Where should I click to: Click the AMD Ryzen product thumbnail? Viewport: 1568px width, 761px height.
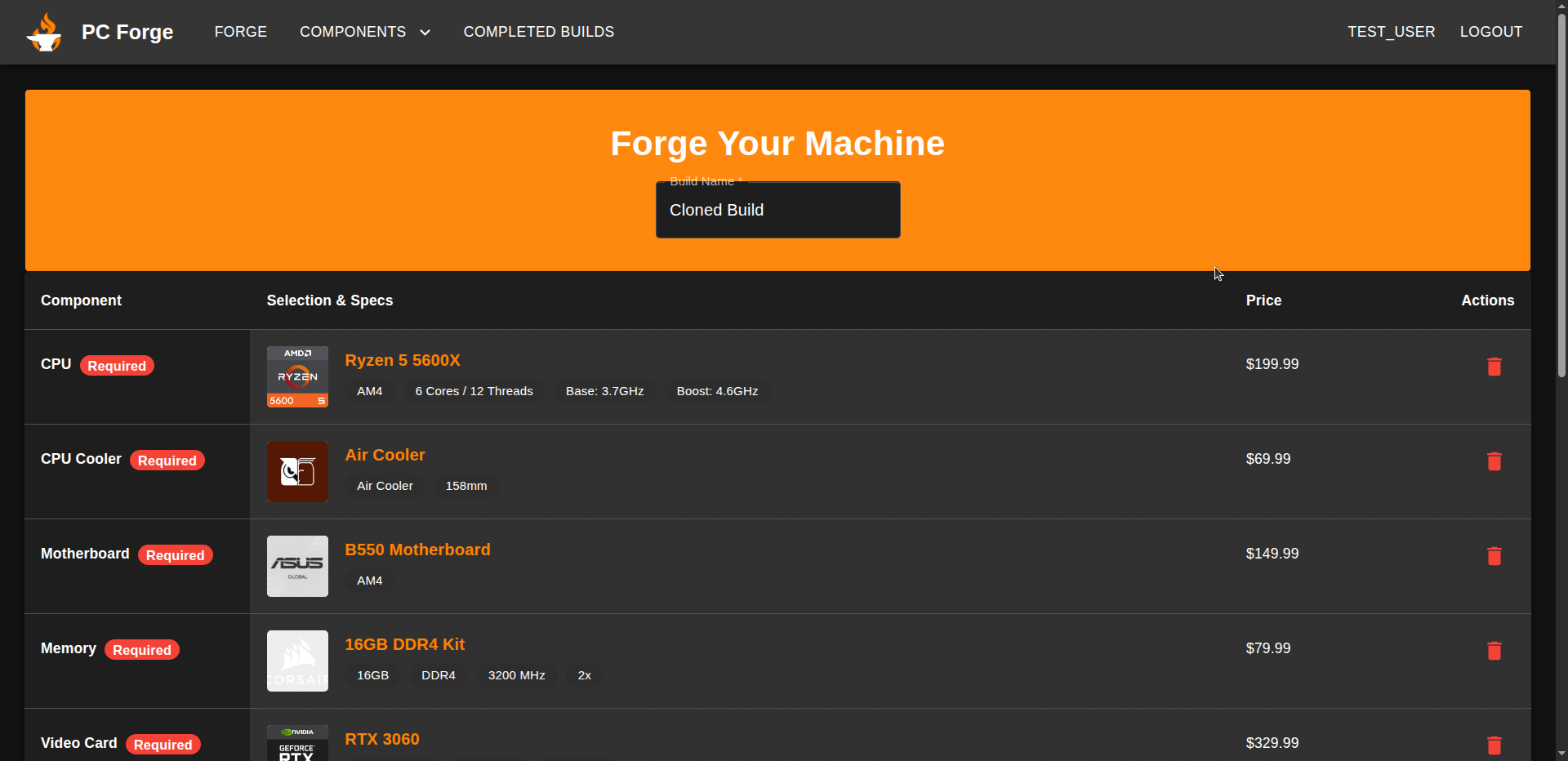click(297, 377)
